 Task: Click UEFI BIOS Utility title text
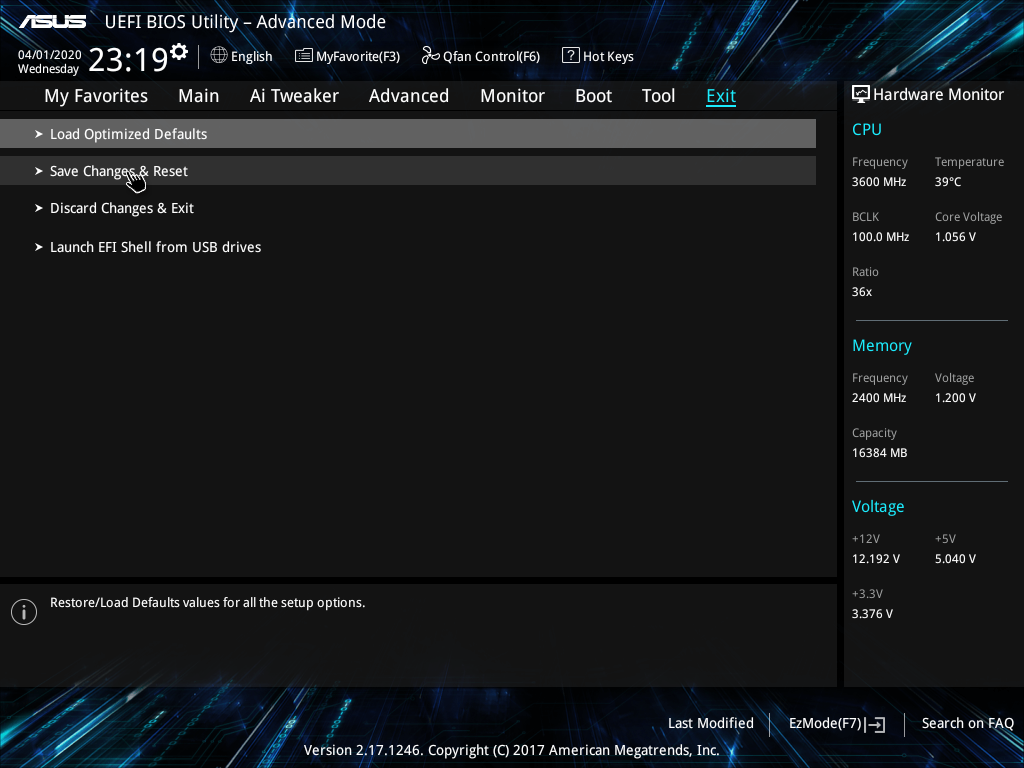coord(246,22)
